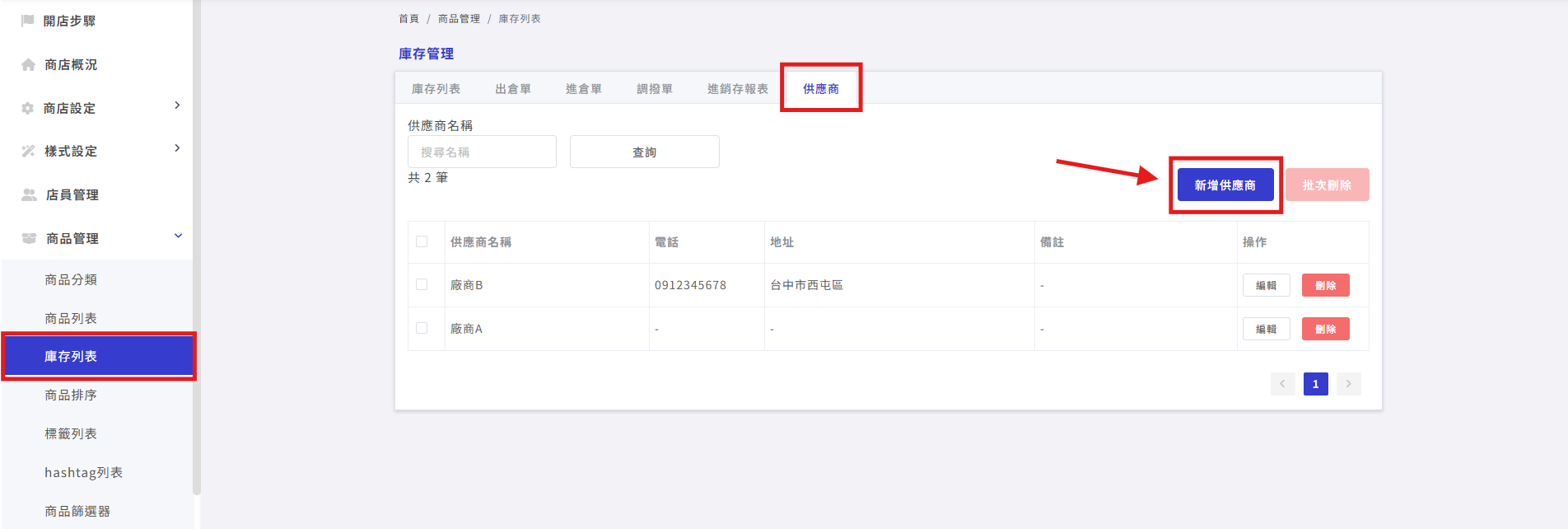Click the magic wand icon beside 樣式設定
Viewport: 1568px width, 529px height.
coord(28,151)
